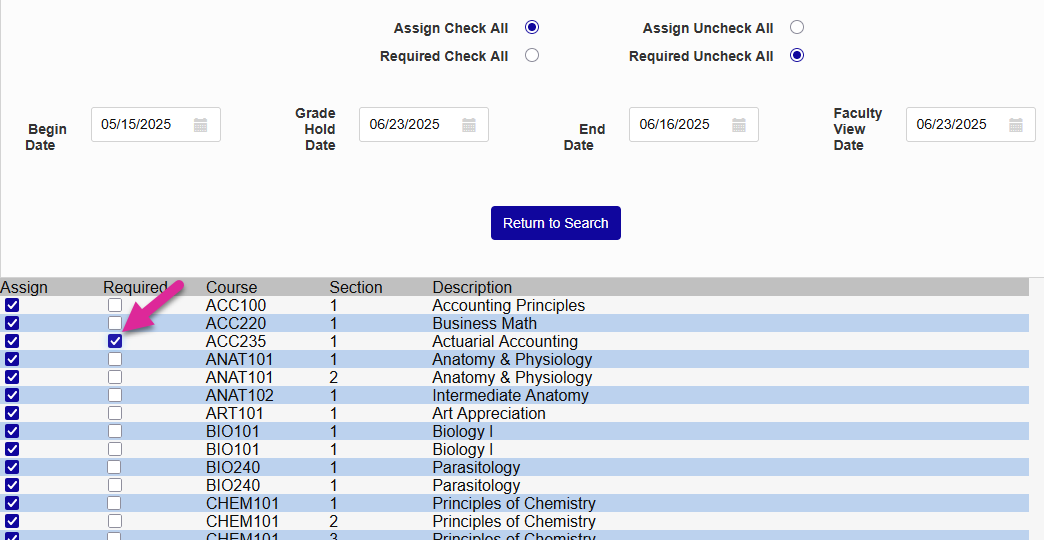This screenshot has width=1044, height=540.
Task: Check the Required box for ACC100
Action: pos(115,305)
